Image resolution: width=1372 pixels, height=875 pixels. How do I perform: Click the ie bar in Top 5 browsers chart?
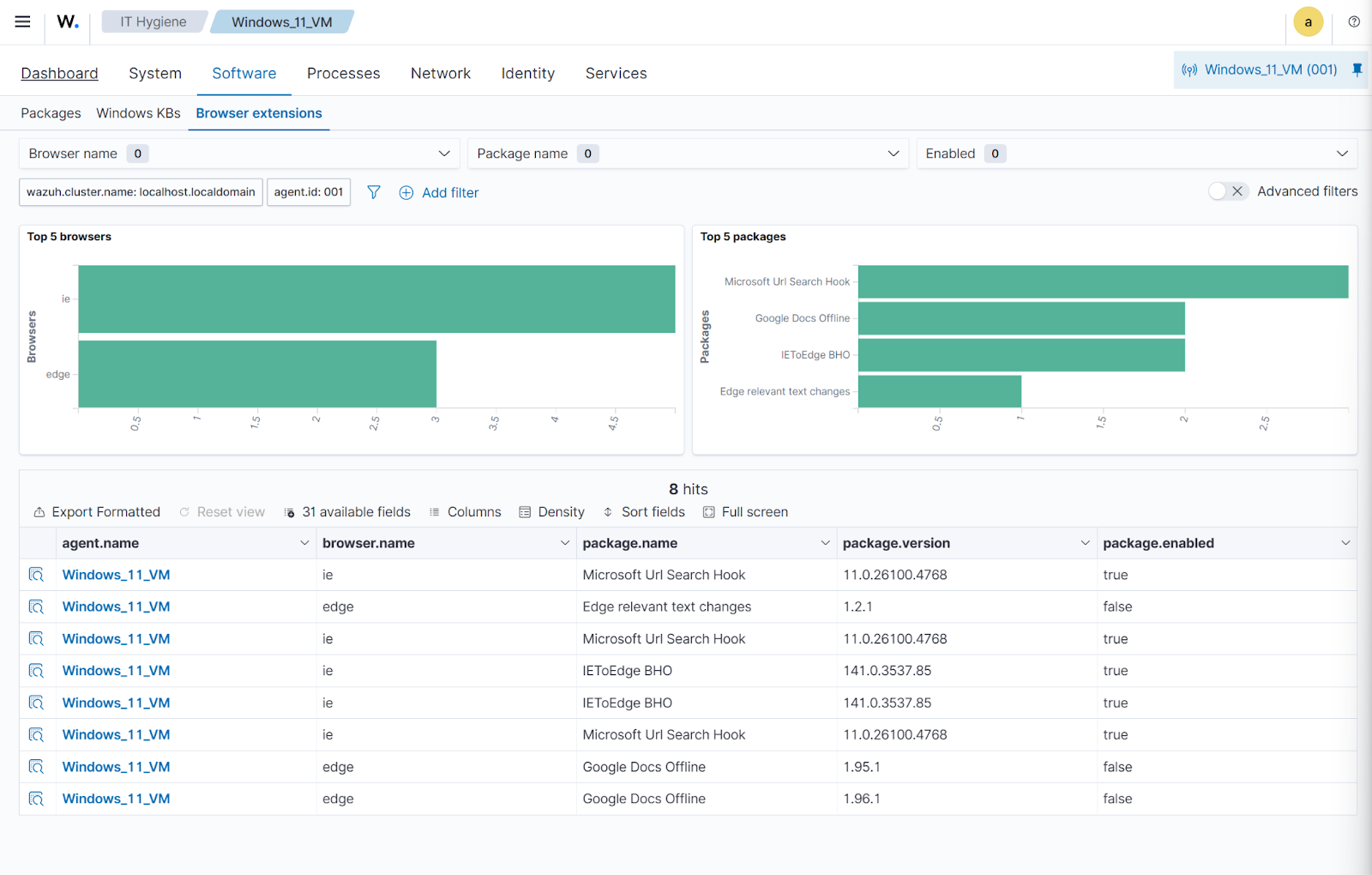[376, 299]
